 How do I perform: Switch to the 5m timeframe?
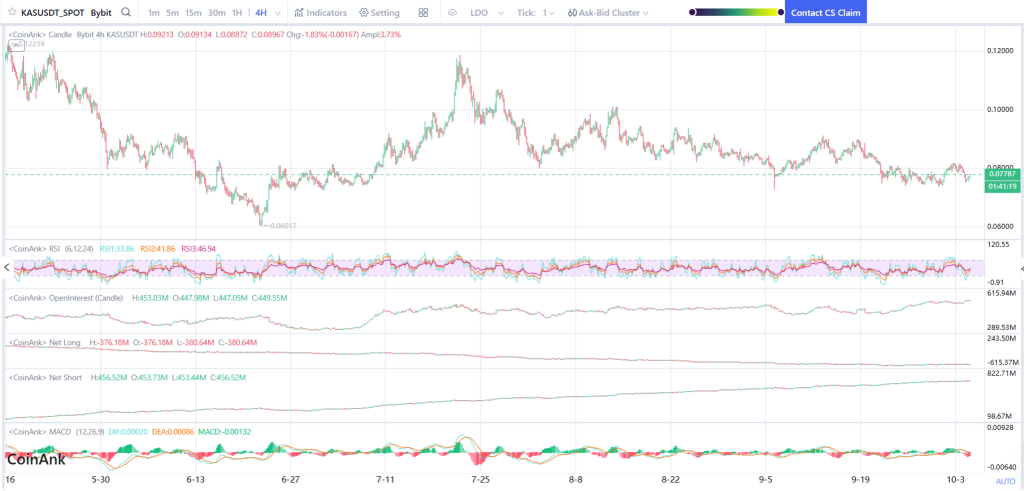click(172, 12)
